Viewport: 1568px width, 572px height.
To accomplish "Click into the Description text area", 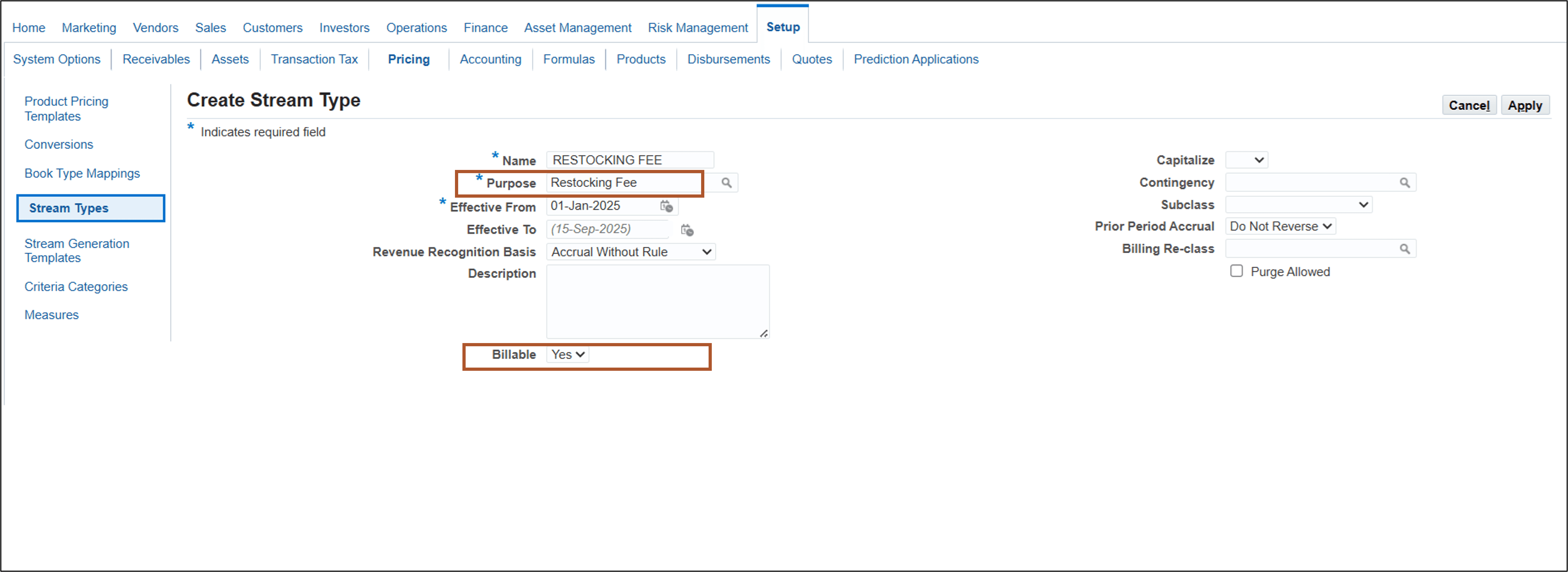I will coord(657,301).
